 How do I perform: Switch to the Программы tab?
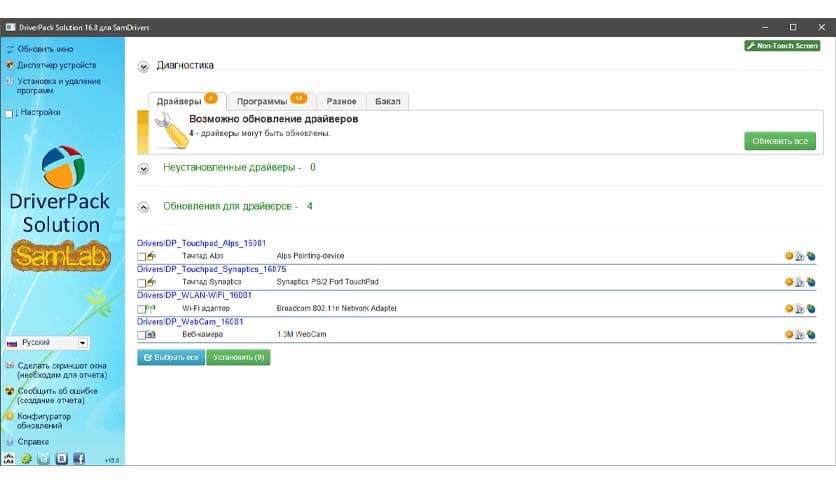point(270,101)
